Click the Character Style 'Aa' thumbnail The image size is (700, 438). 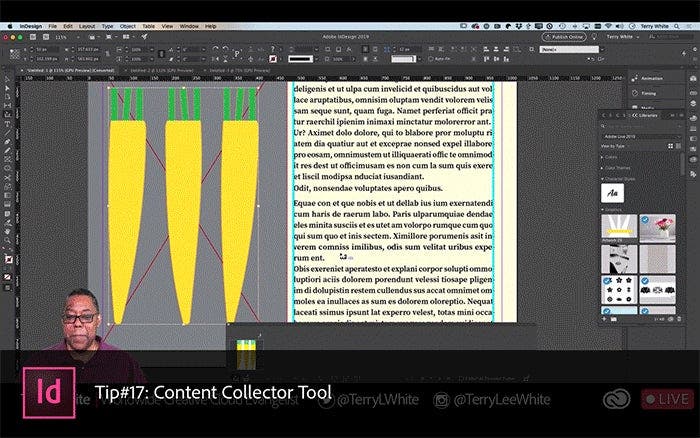[x=612, y=193]
